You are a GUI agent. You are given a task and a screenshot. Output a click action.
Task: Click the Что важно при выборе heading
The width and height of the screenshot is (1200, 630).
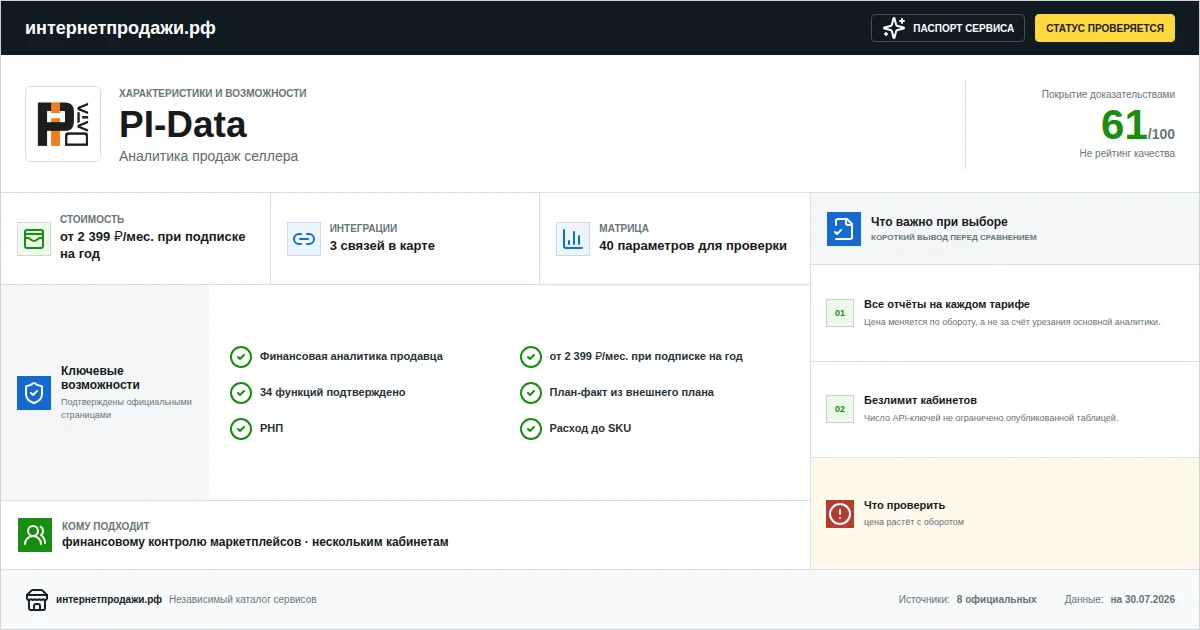pyautogui.click(x=939, y=222)
